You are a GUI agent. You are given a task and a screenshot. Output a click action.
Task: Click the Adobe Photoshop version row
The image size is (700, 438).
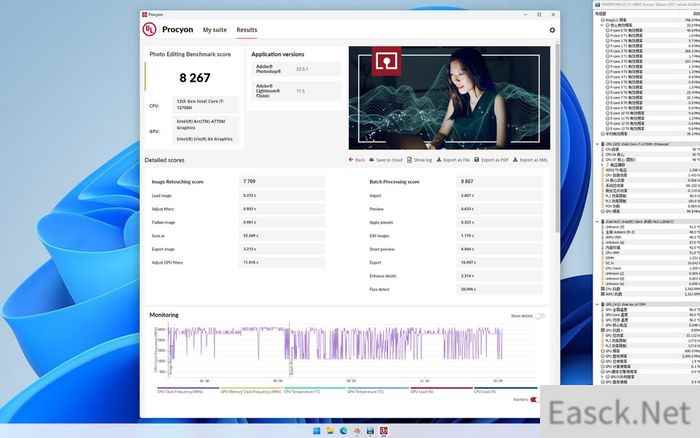pos(296,69)
